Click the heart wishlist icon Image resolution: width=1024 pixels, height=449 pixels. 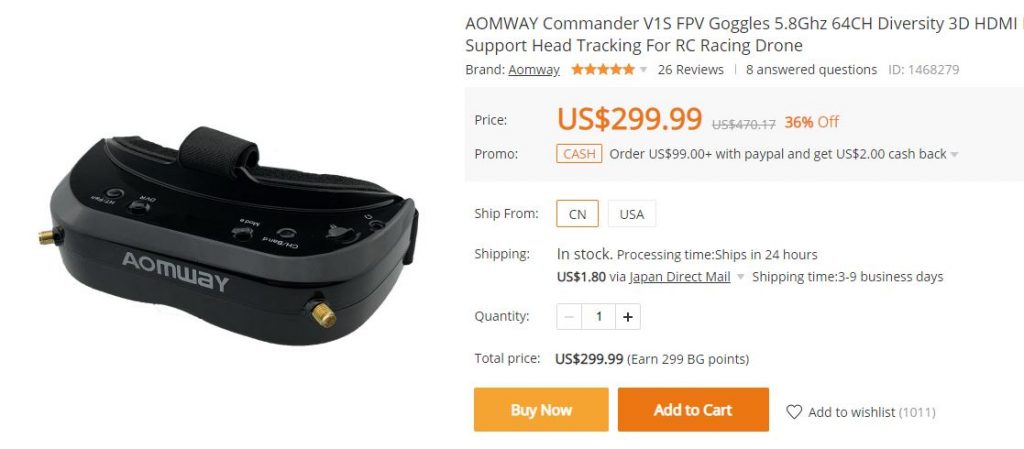[x=793, y=412]
